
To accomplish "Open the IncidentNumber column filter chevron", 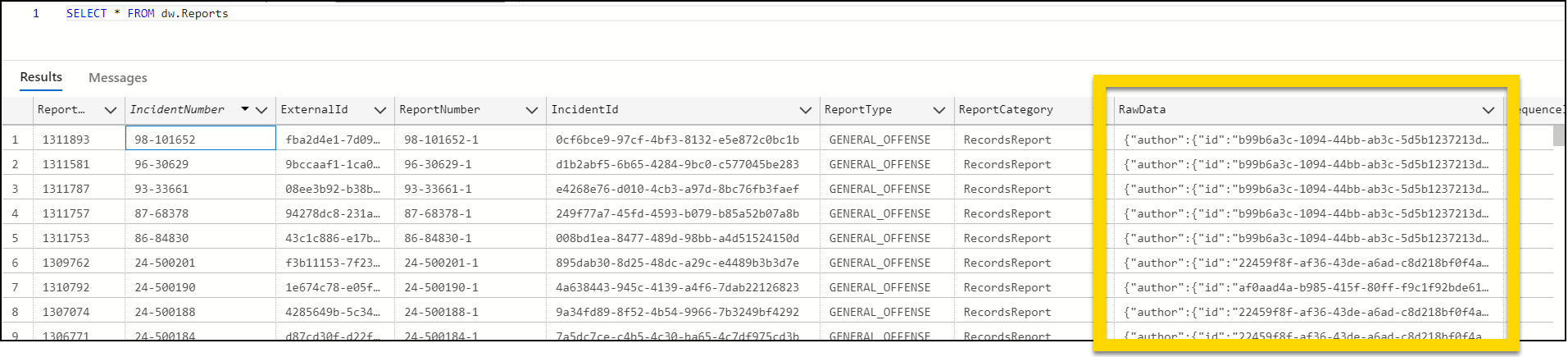I will click(261, 110).
